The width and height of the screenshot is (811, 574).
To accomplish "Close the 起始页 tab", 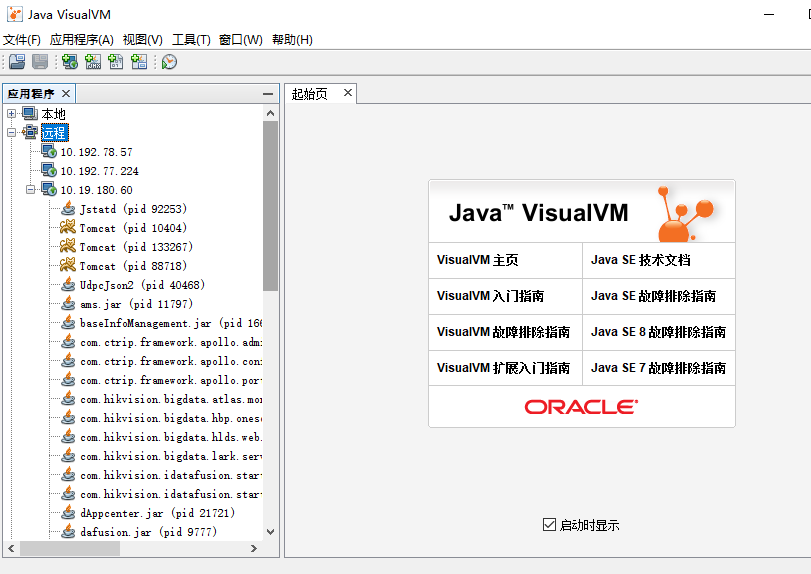I will (348, 93).
